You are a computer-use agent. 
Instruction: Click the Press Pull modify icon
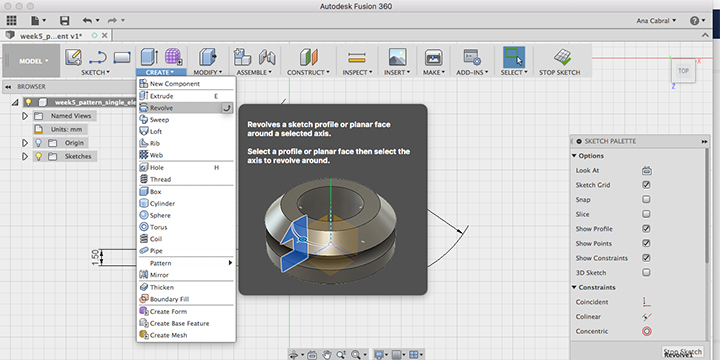208,57
